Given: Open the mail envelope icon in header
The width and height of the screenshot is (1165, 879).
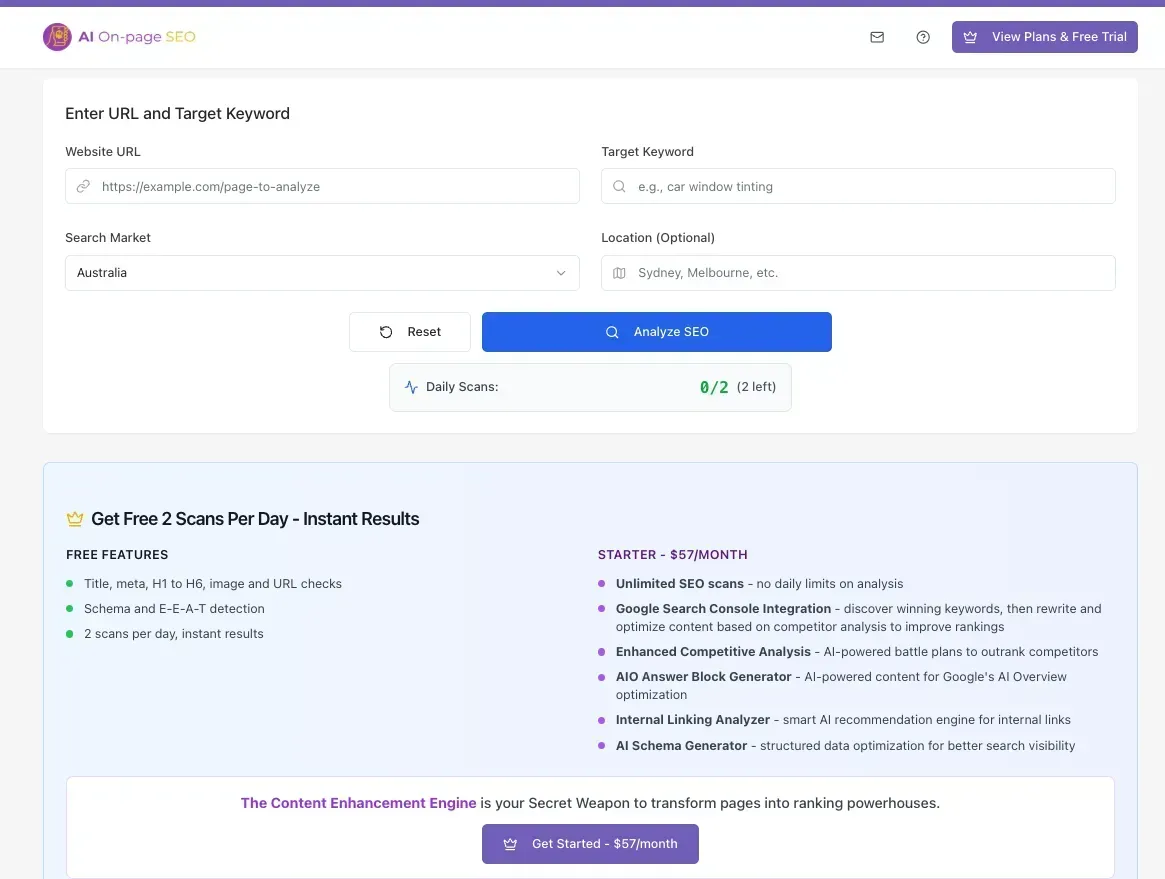Looking at the screenshot, I should (877, 37).
